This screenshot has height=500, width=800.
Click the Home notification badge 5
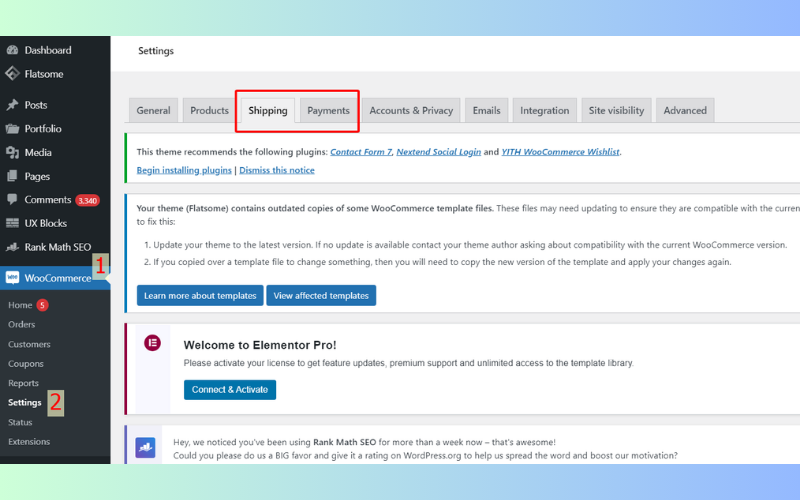click(42, 305)
